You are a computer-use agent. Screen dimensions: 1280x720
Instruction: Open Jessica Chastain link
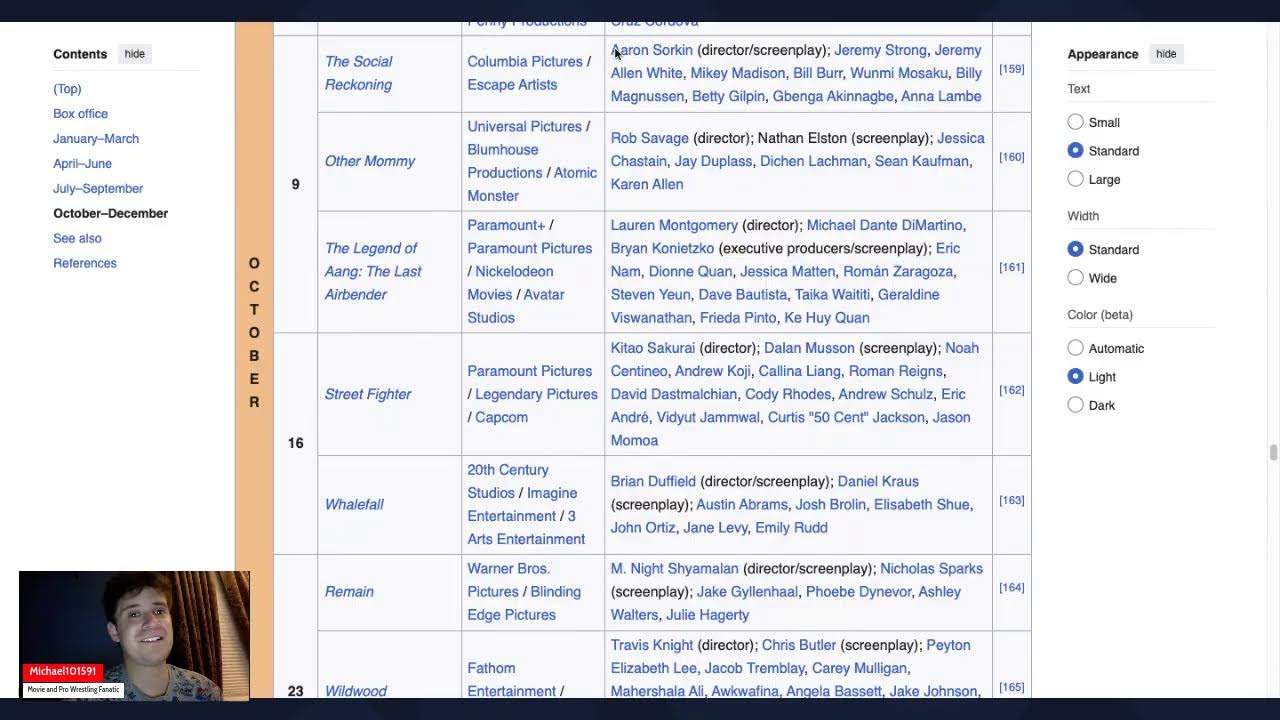(x=798, y=149)
